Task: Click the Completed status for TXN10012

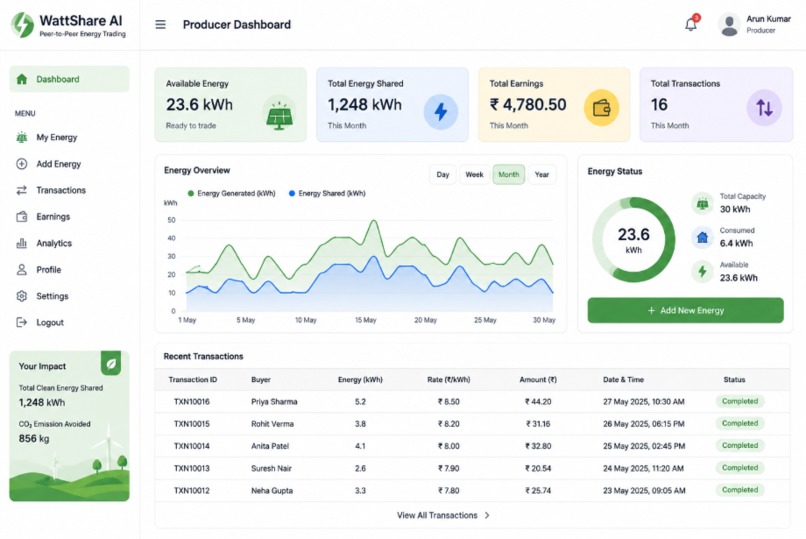Action: pos(740,490)
